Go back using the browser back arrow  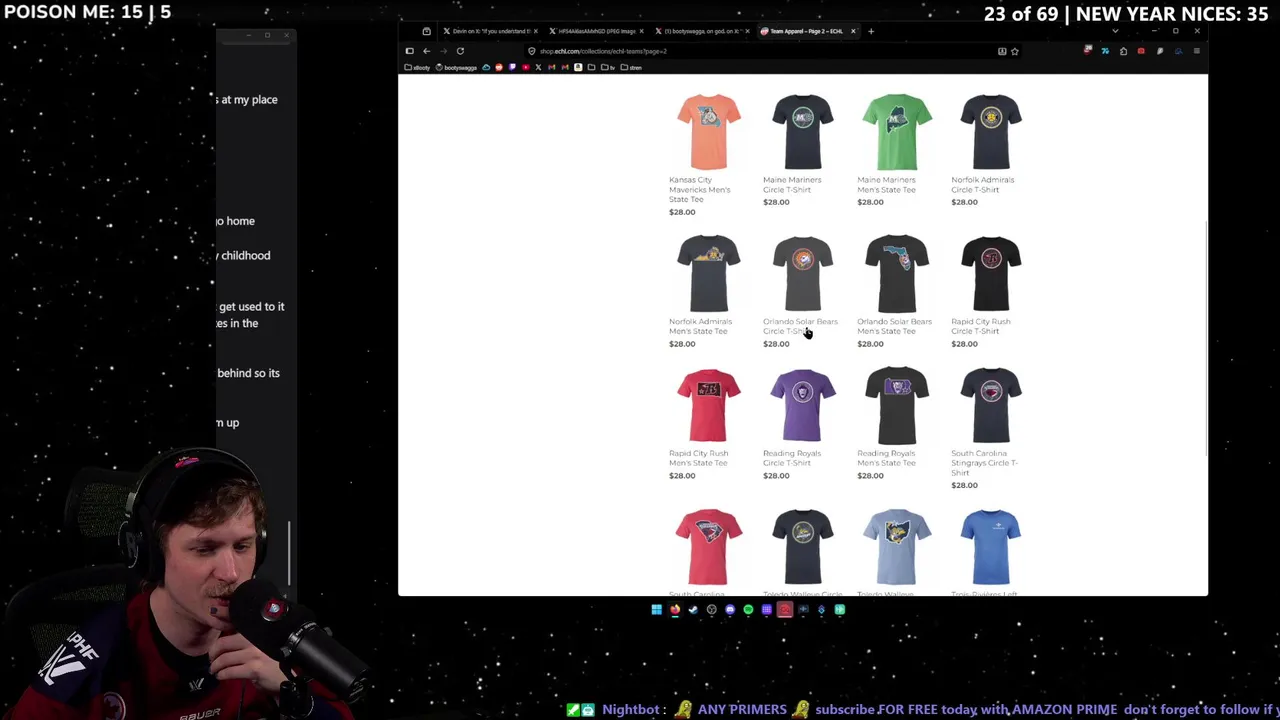[426, 51]
